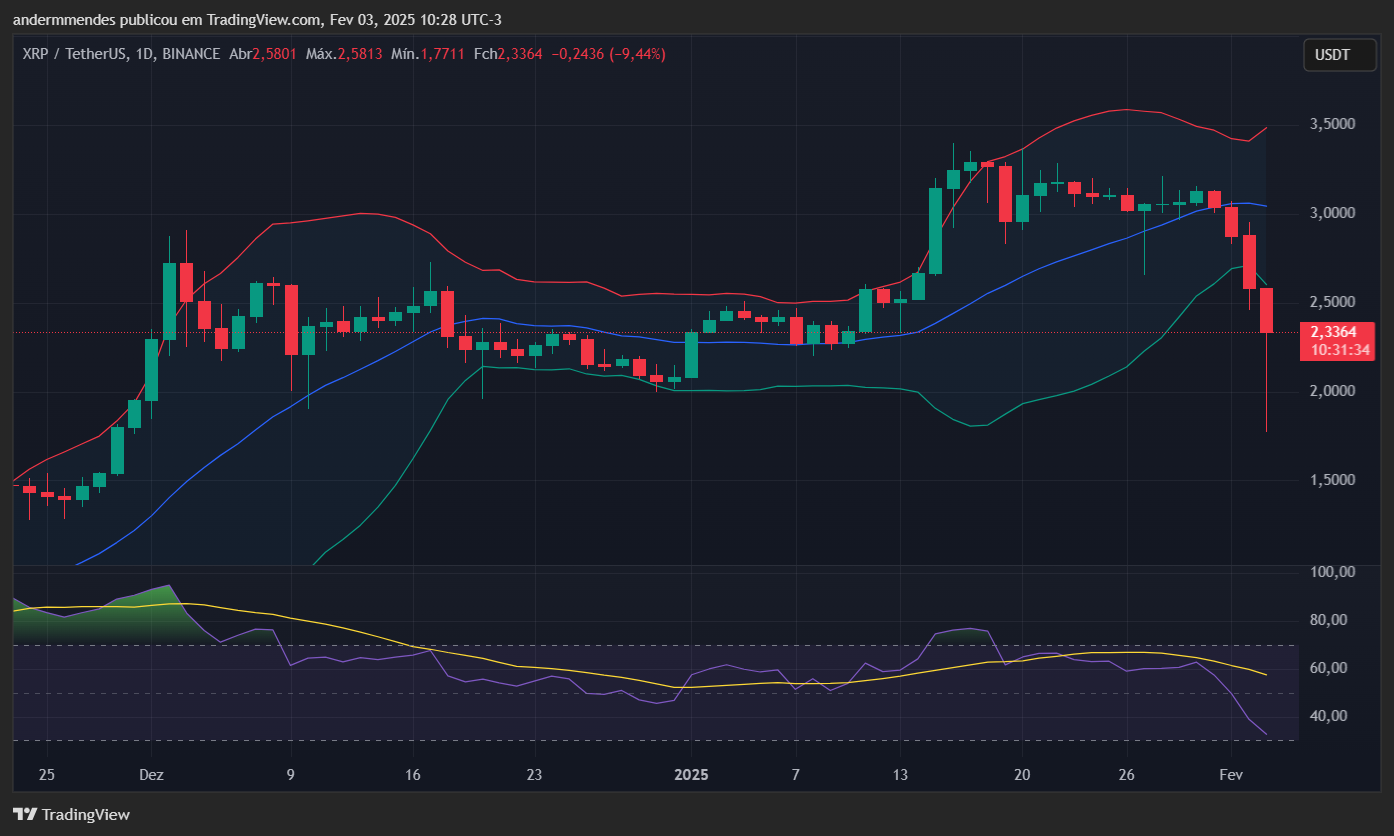Click the current price label 2,3364
Image resolution: width=1394 pixels, height=836 pixels.
pos(1334,332)
